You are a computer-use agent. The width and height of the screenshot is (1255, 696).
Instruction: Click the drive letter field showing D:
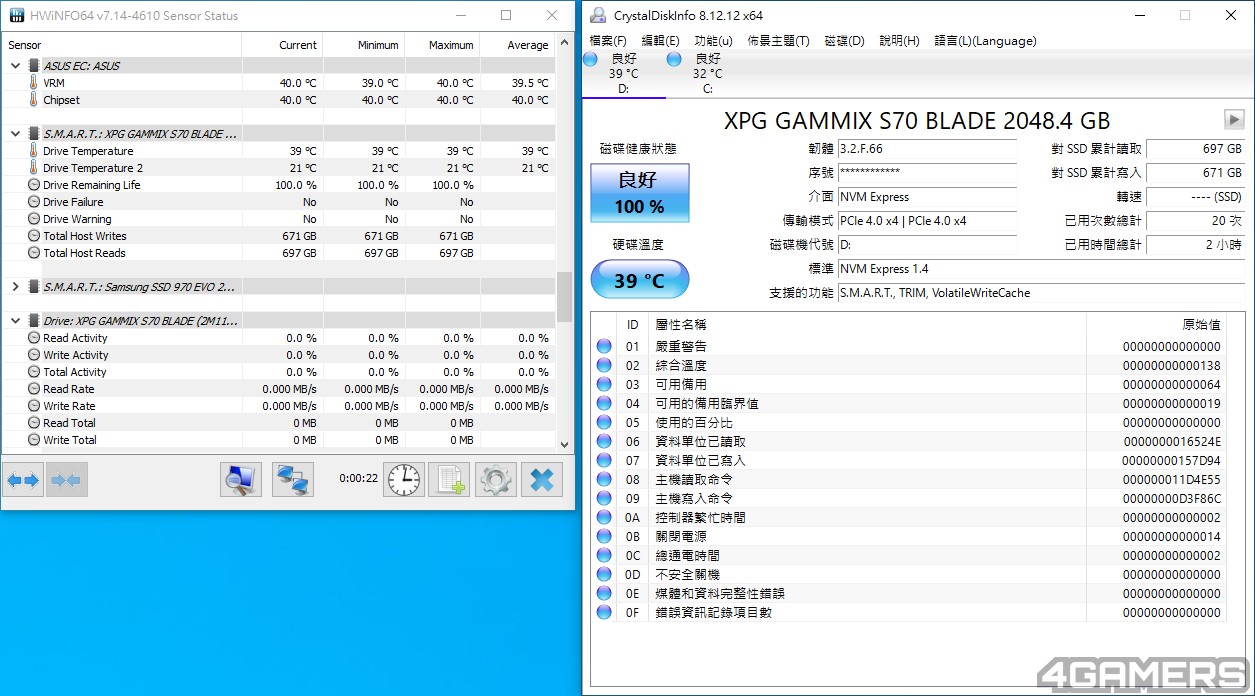pos(927,245)
